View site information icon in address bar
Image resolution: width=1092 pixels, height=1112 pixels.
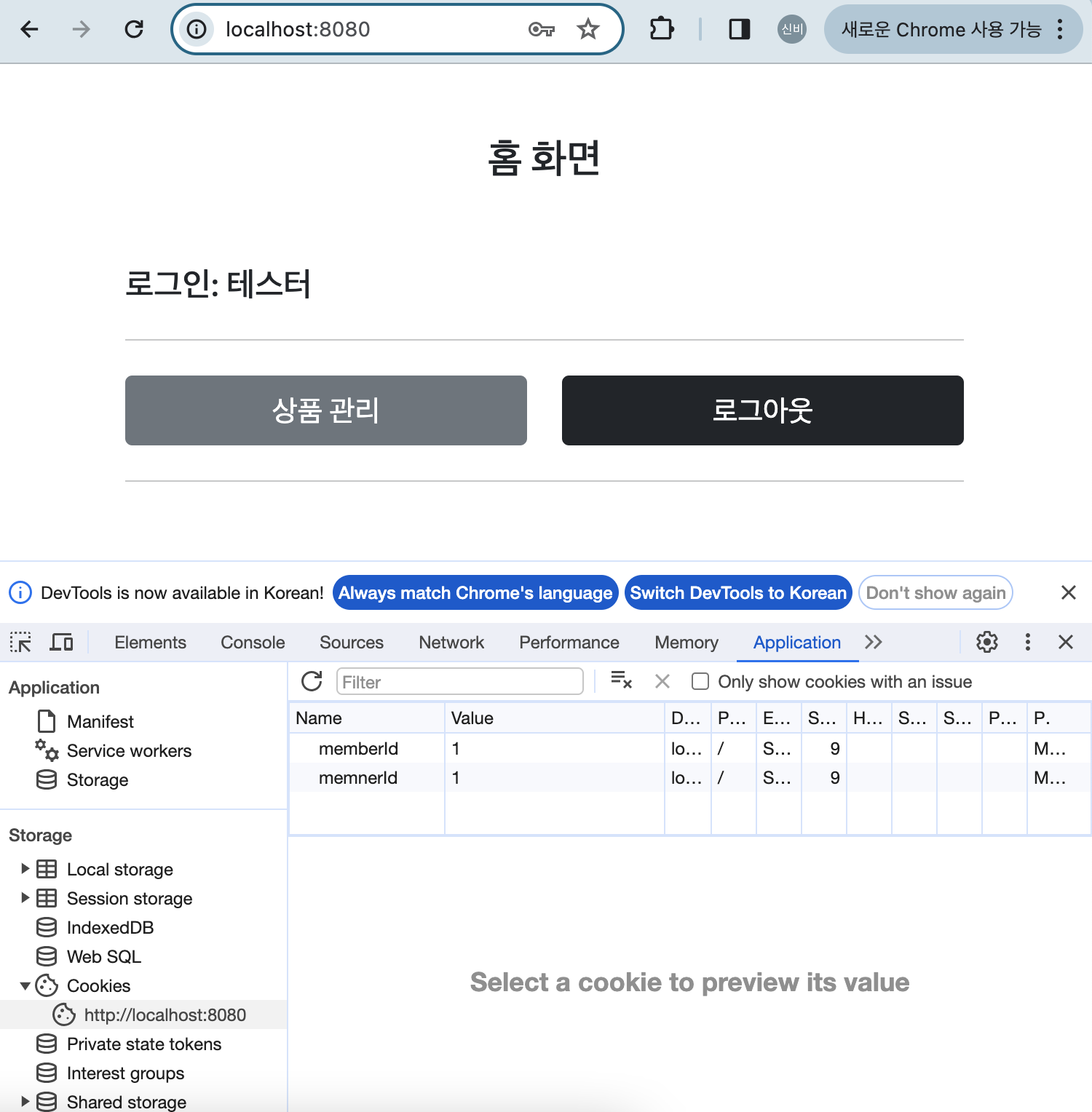click(x=197, y=29)
